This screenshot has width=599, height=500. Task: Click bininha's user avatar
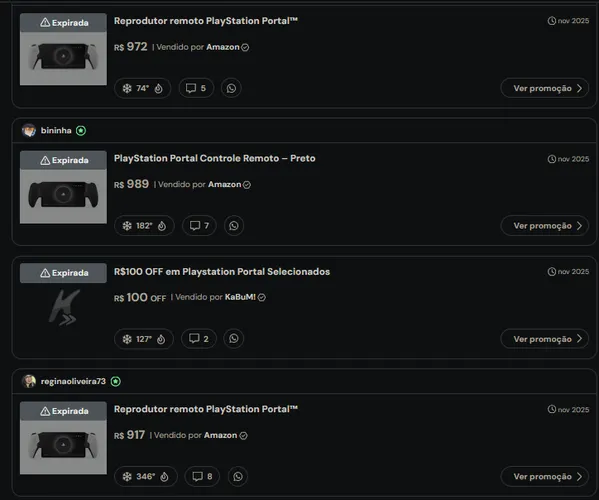pos(29,131)
